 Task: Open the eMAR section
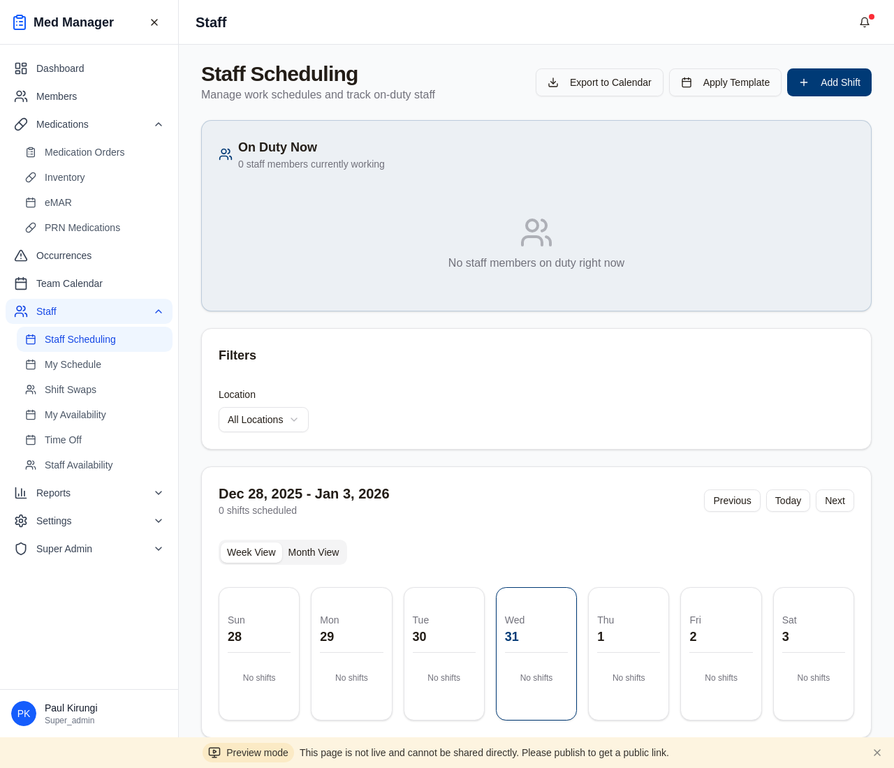[x=56, y=203]
